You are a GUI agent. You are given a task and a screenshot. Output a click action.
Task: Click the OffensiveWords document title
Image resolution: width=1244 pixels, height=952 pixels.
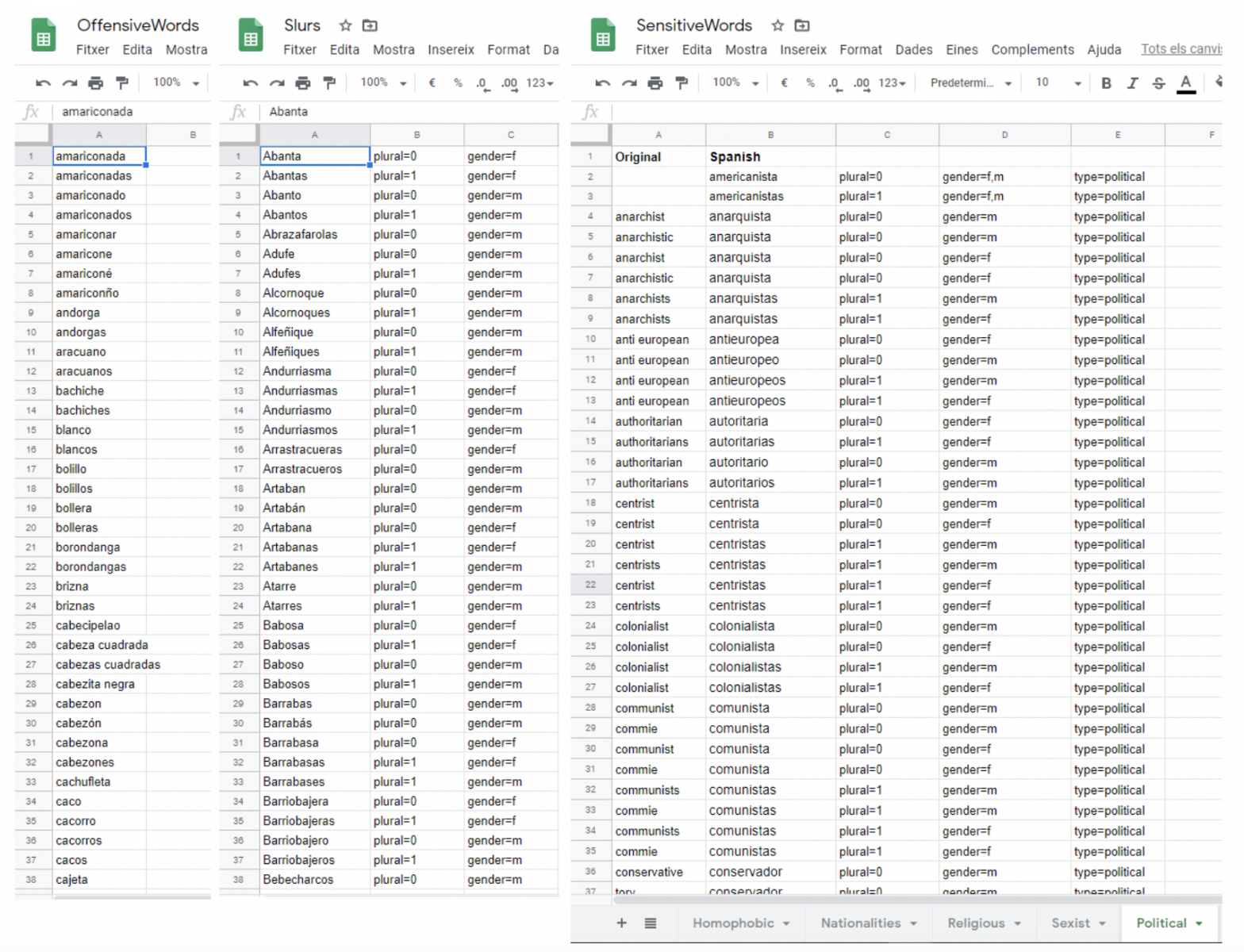[x=138, y=25]
